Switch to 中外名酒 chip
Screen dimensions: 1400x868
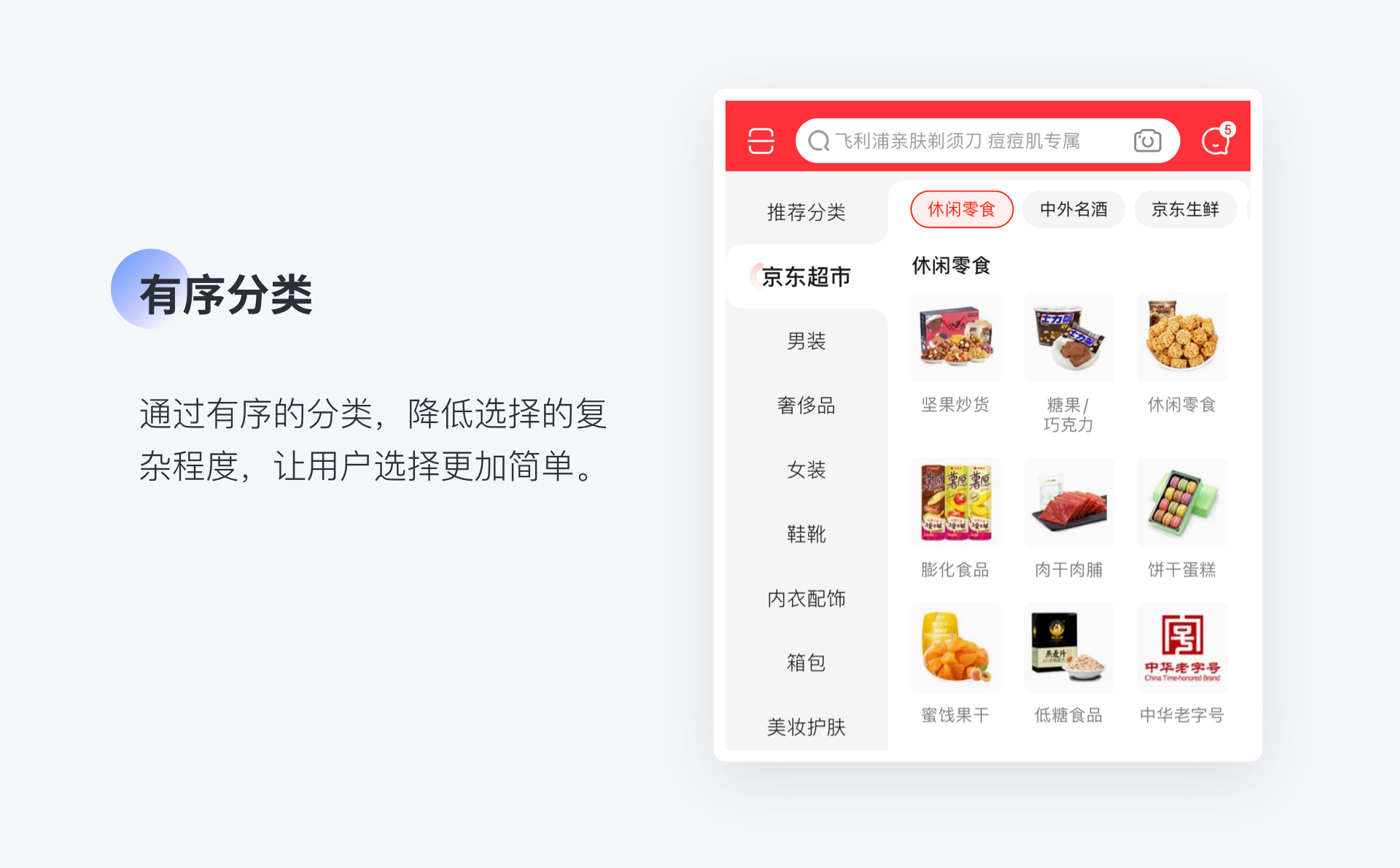pos(1073,209)
